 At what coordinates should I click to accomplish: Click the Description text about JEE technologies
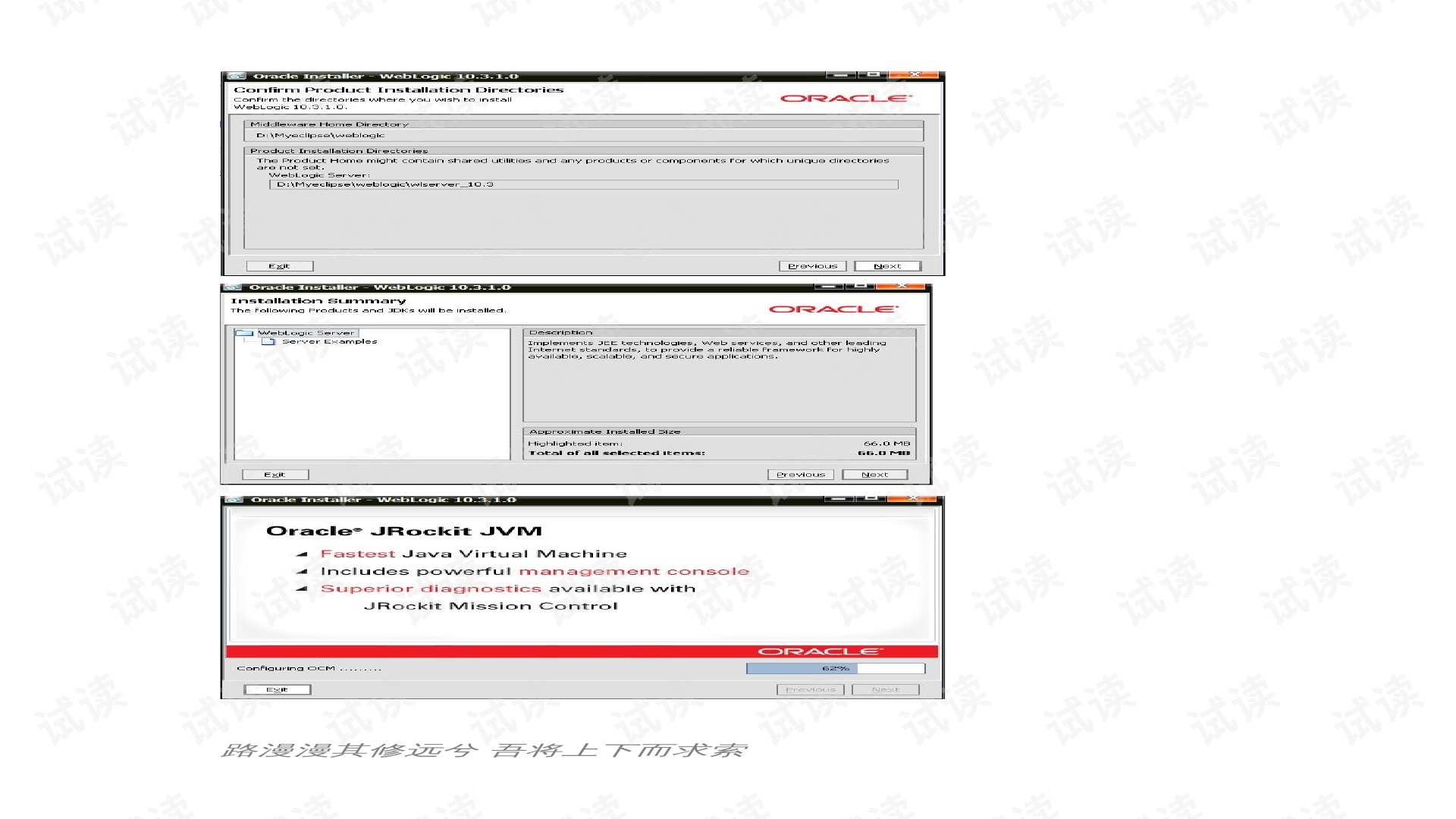pos(707,350)
